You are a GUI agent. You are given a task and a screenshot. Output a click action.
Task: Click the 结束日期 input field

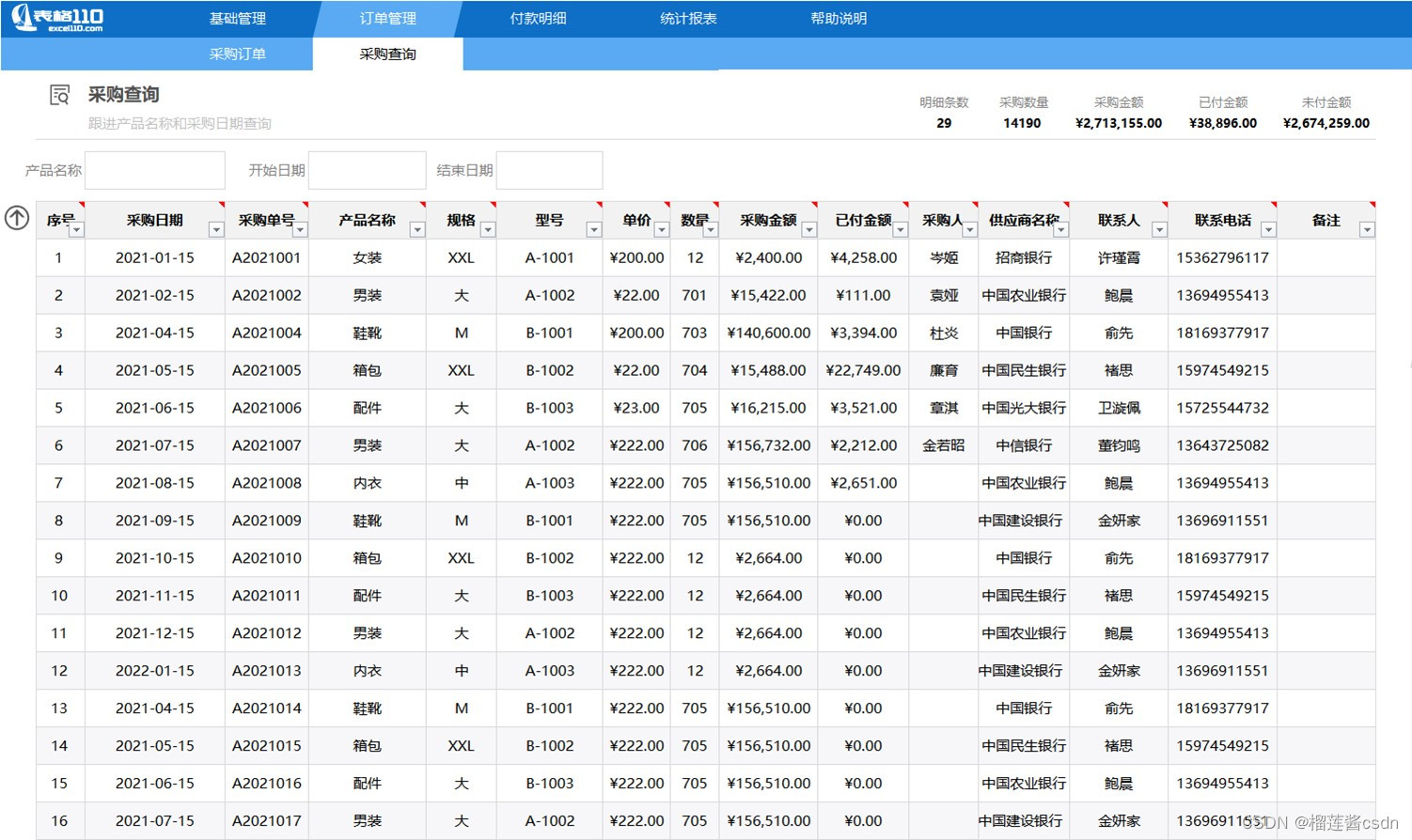[549, 170]
